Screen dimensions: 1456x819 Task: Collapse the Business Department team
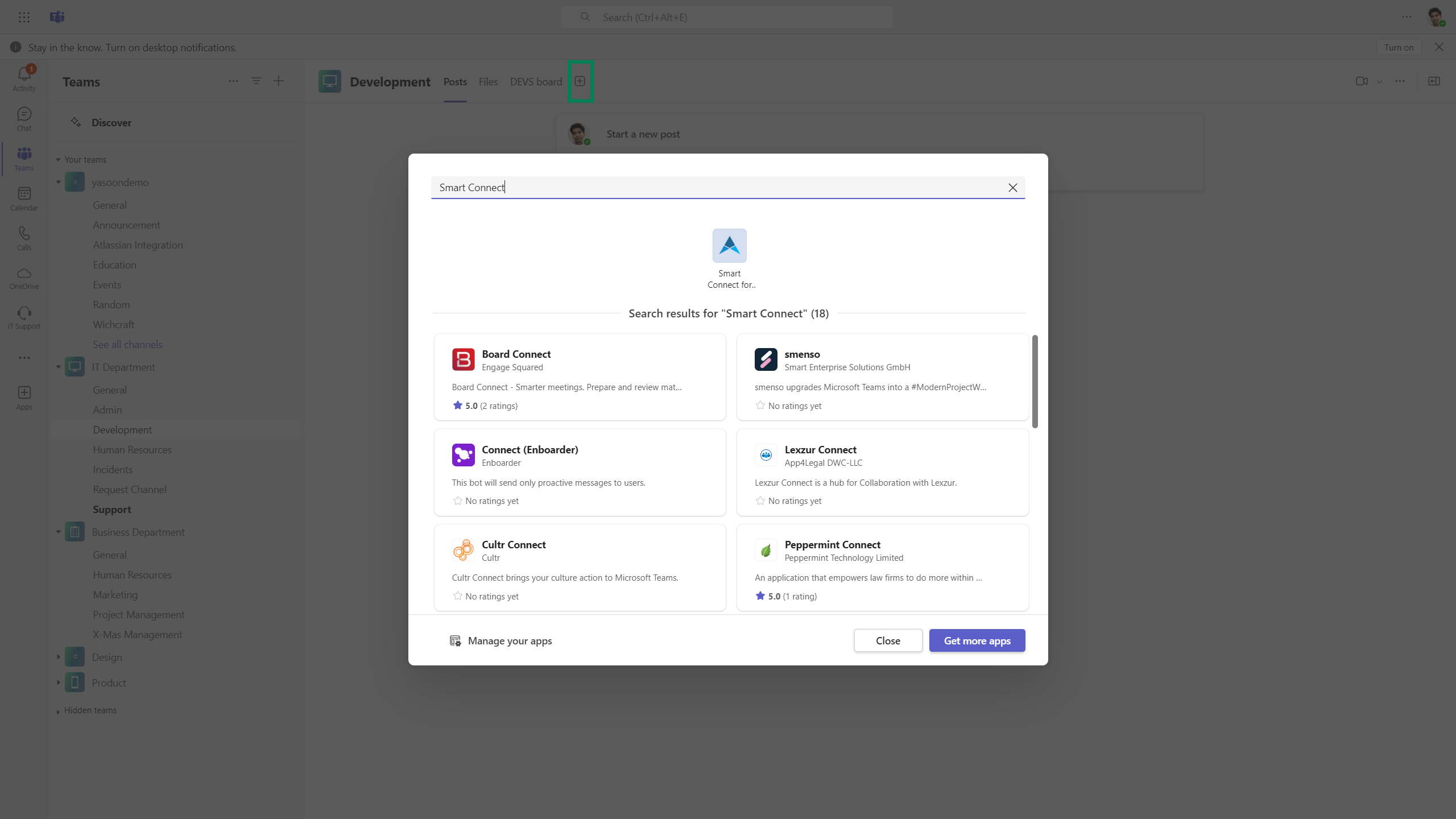pyautogui.click(x=58, y=532)
